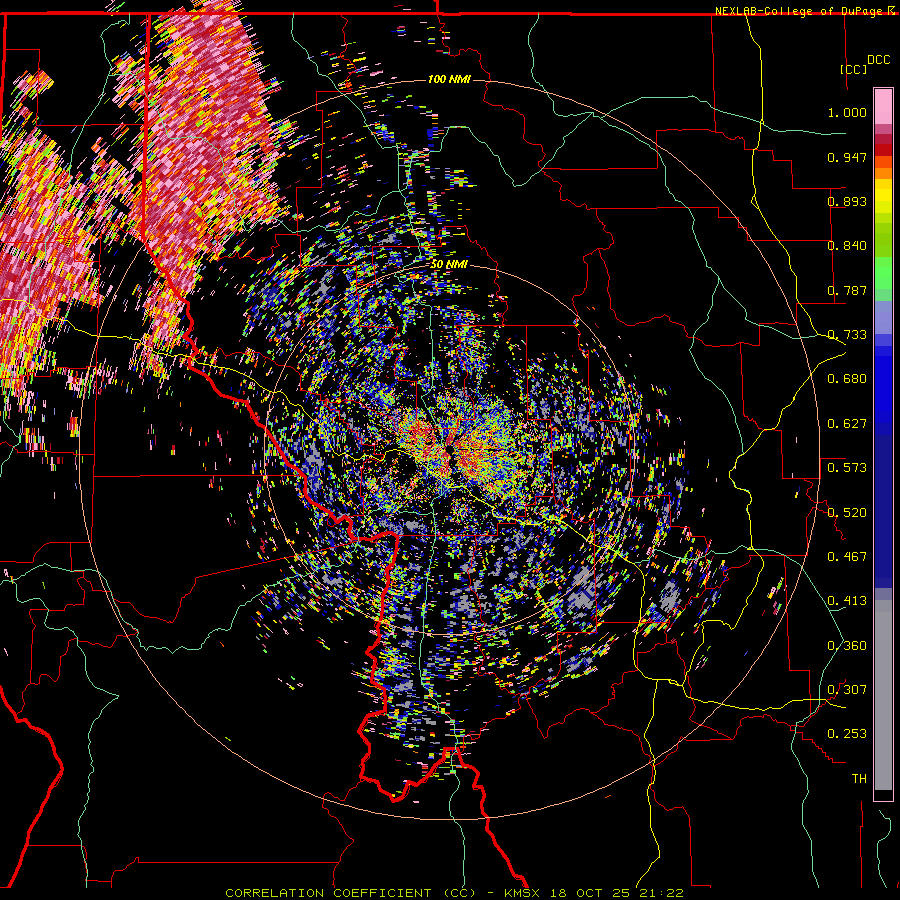The width and height of the screenshot is (900, 900).
Task: Select the 0.413 scale value
Action: pyautogui.click(x=847, y=601)
